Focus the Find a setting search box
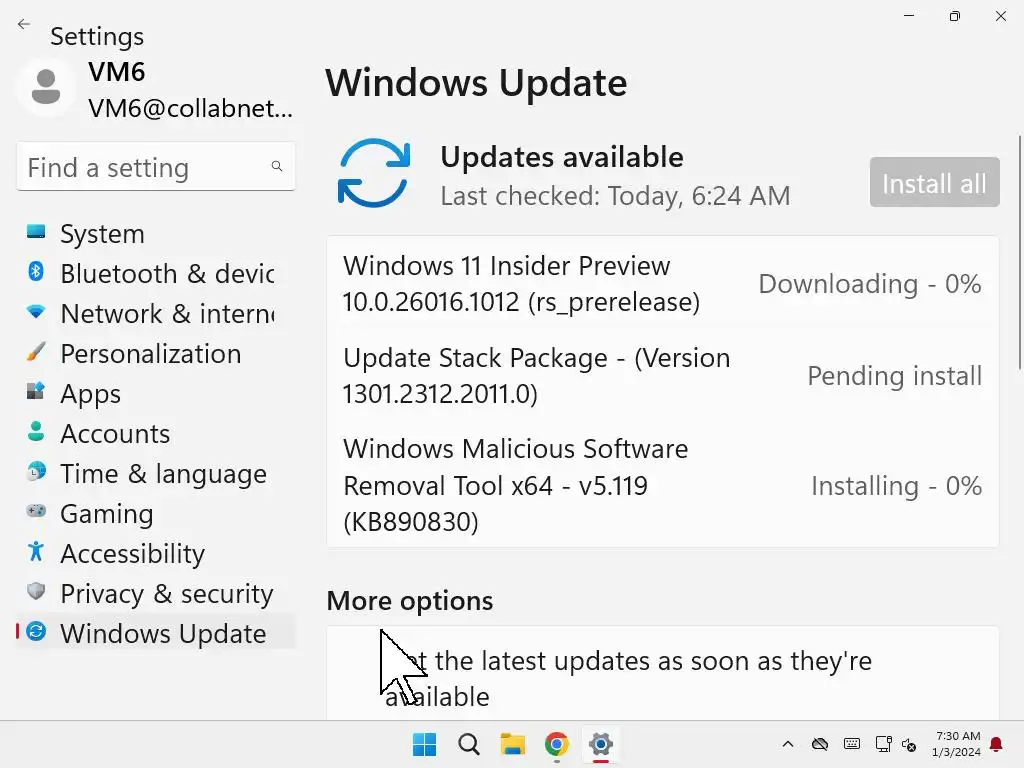1024x768 pixels. point(155,167)
